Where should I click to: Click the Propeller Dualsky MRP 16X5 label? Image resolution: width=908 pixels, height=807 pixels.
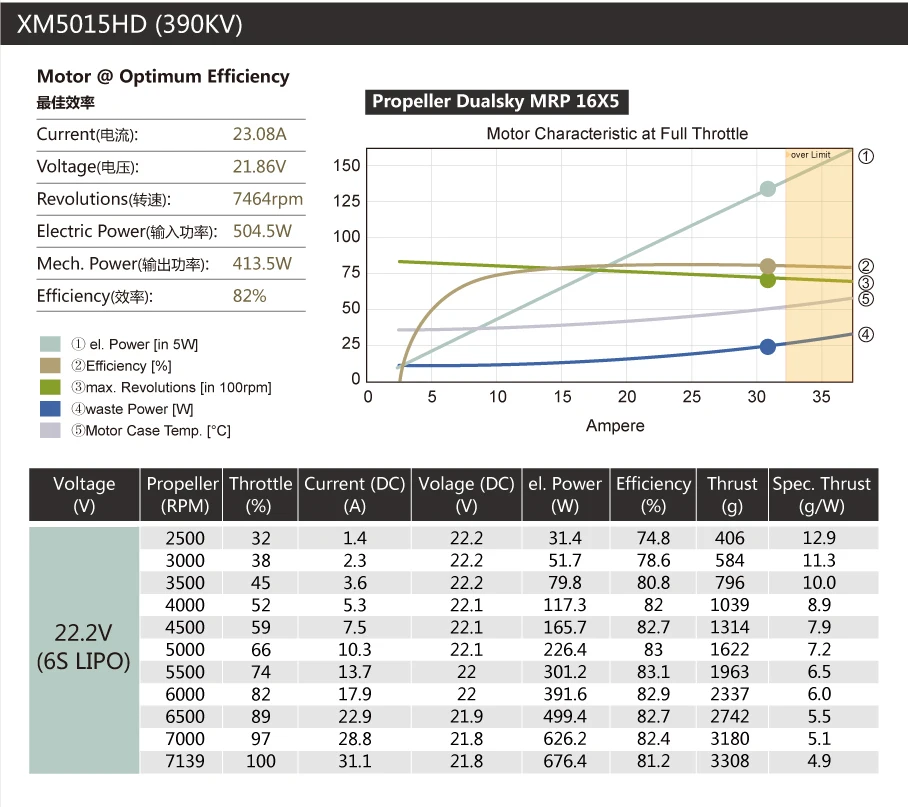point(496,101)
